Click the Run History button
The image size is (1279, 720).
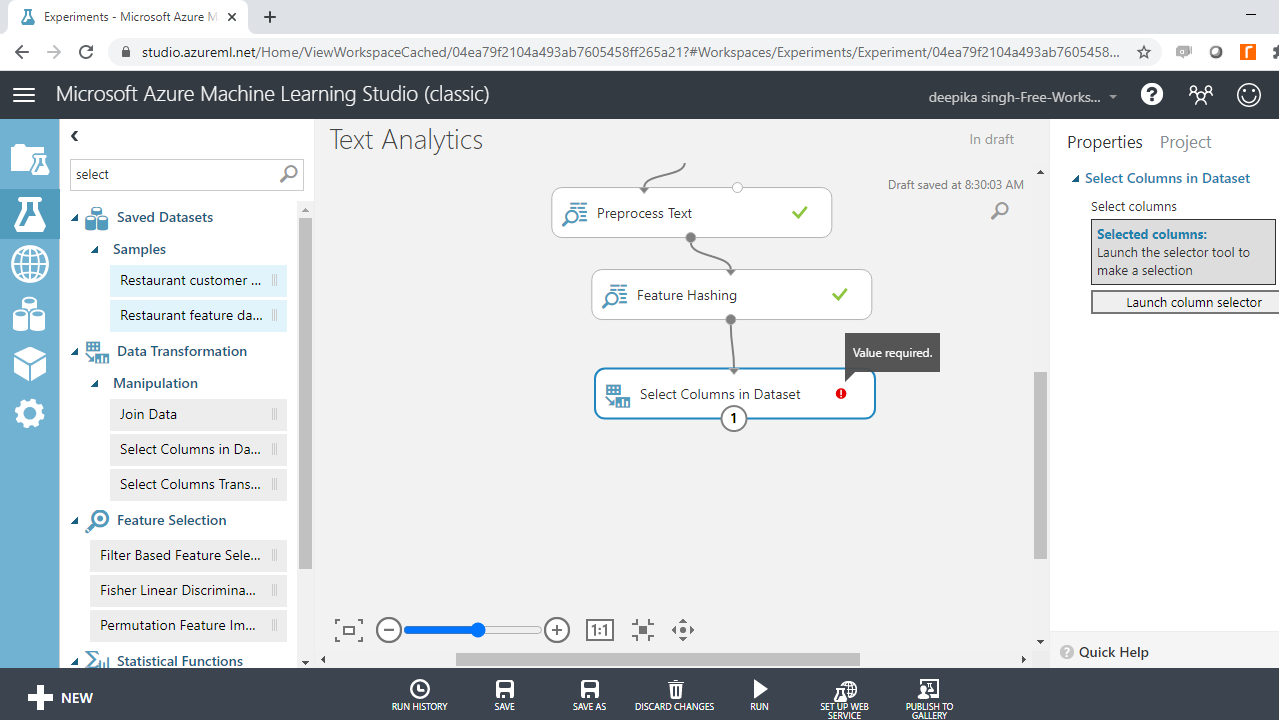click(420, 696)
